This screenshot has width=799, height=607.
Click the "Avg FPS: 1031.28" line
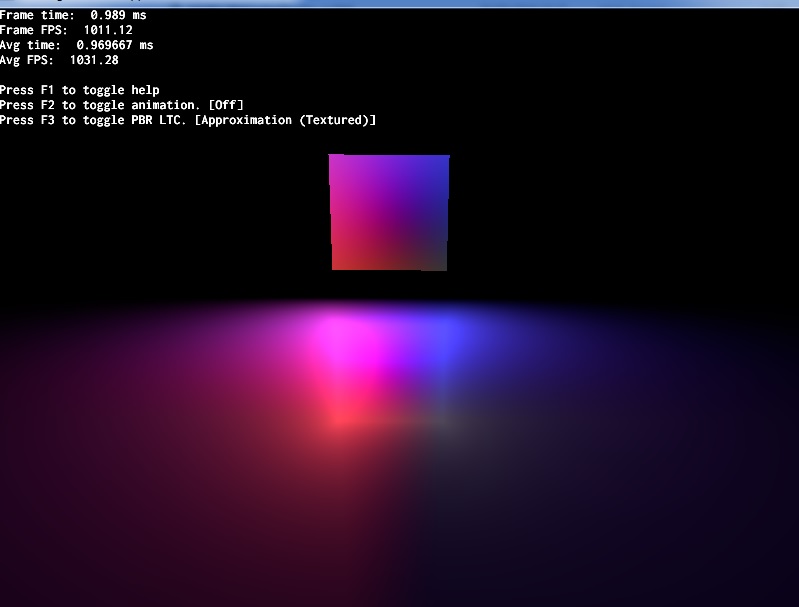pyautogui.click(x=59, y=60)
